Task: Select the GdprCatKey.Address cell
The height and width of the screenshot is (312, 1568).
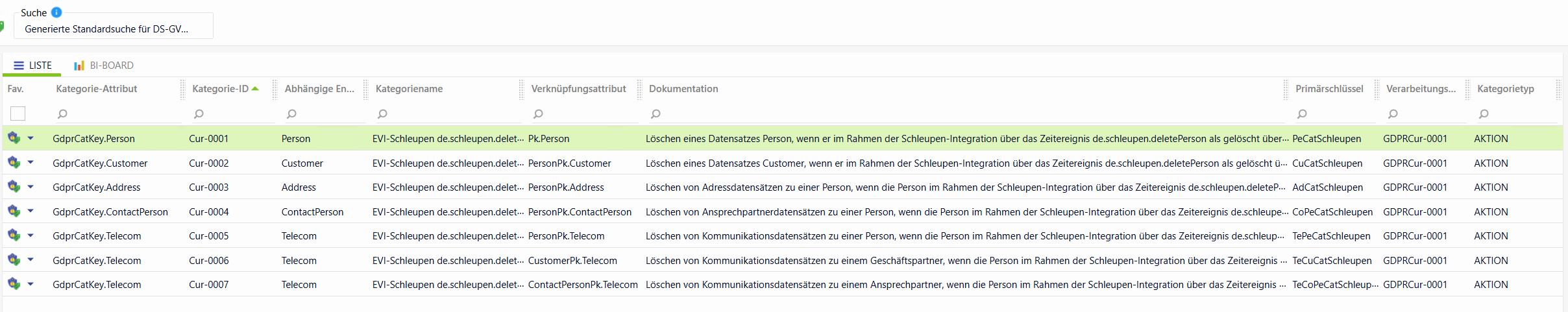Action: [x=96, y=187]
